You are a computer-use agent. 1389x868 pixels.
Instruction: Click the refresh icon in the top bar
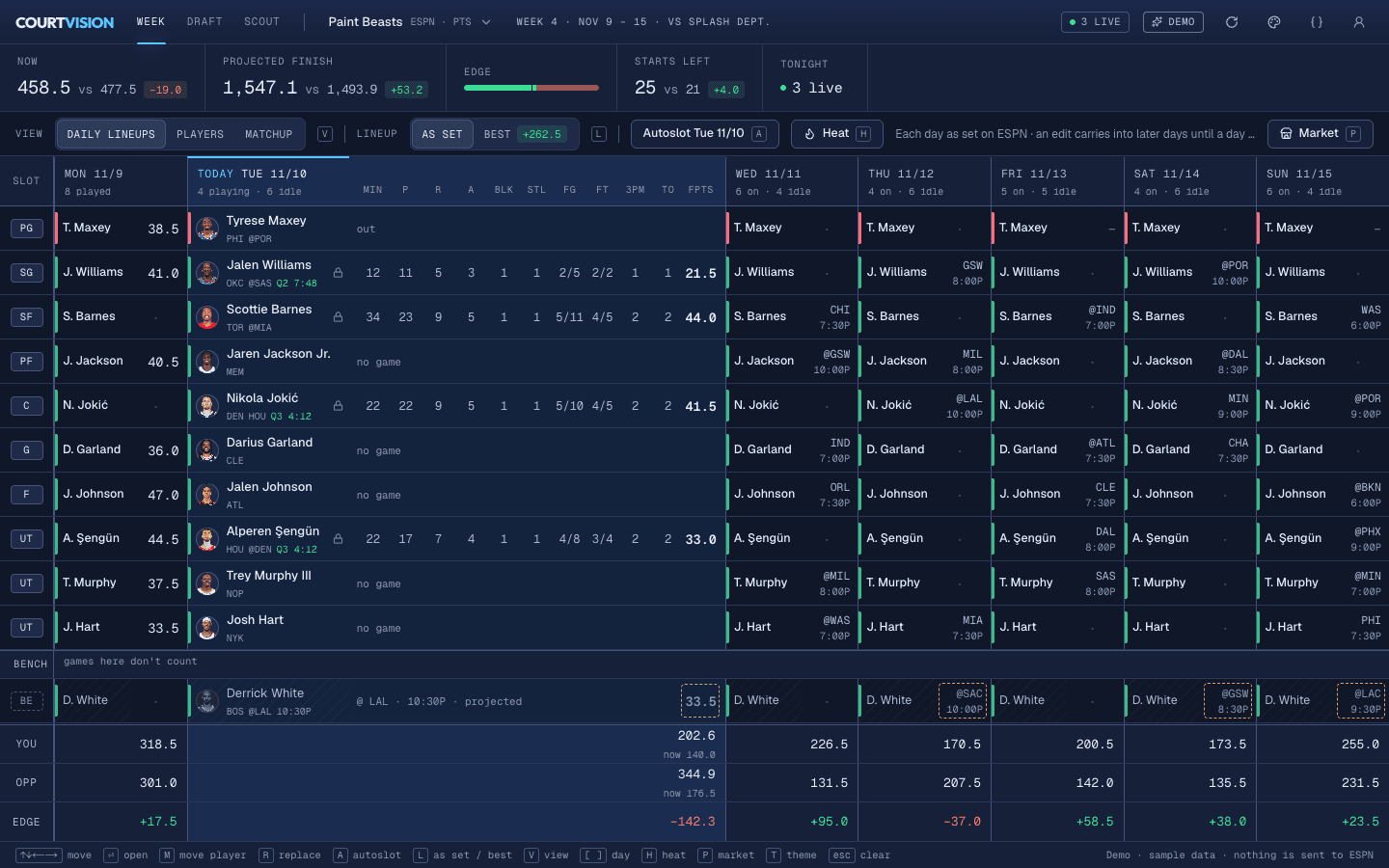click(1232, 22)
